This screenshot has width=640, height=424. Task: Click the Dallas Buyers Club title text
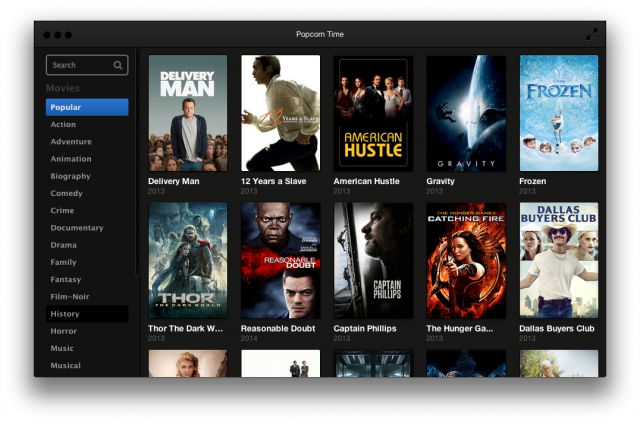click(x=557, y=329)
